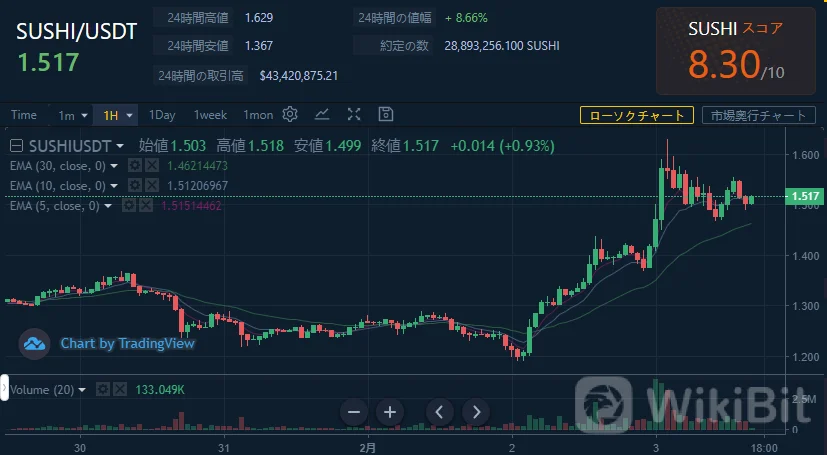Click the 24時間の取引高 label

click(x=200, y=76)
